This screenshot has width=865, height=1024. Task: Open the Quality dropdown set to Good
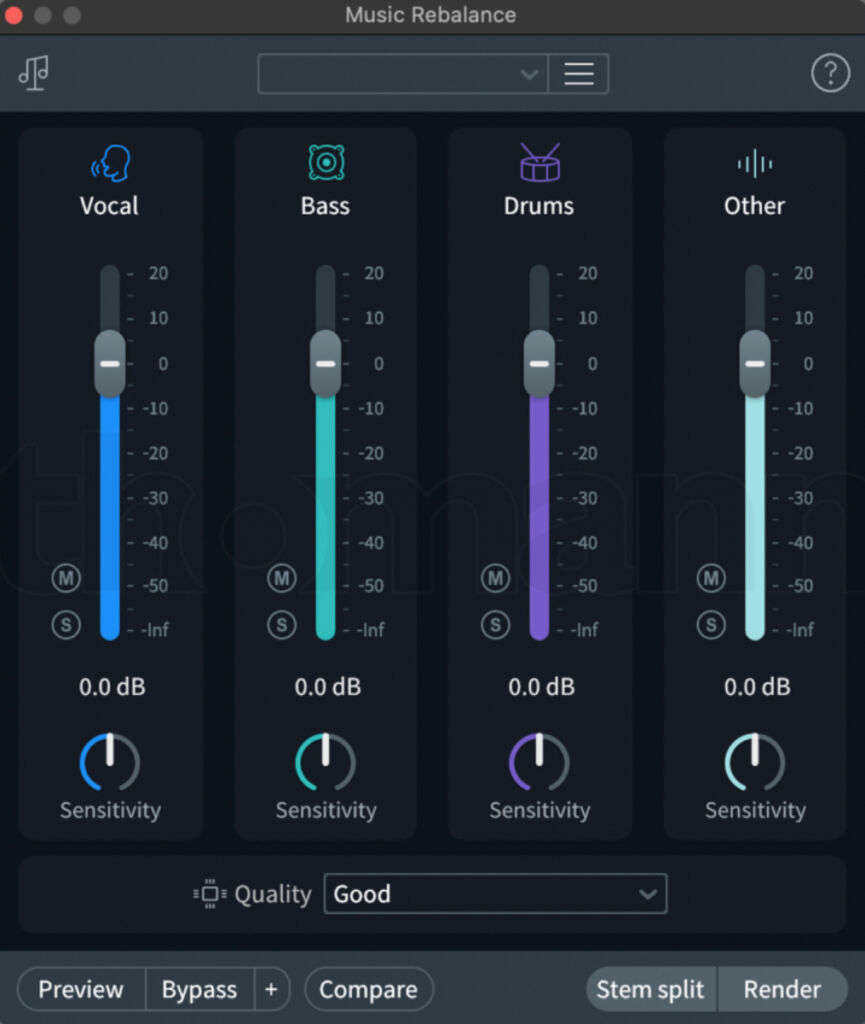click(x=495, y=894)
